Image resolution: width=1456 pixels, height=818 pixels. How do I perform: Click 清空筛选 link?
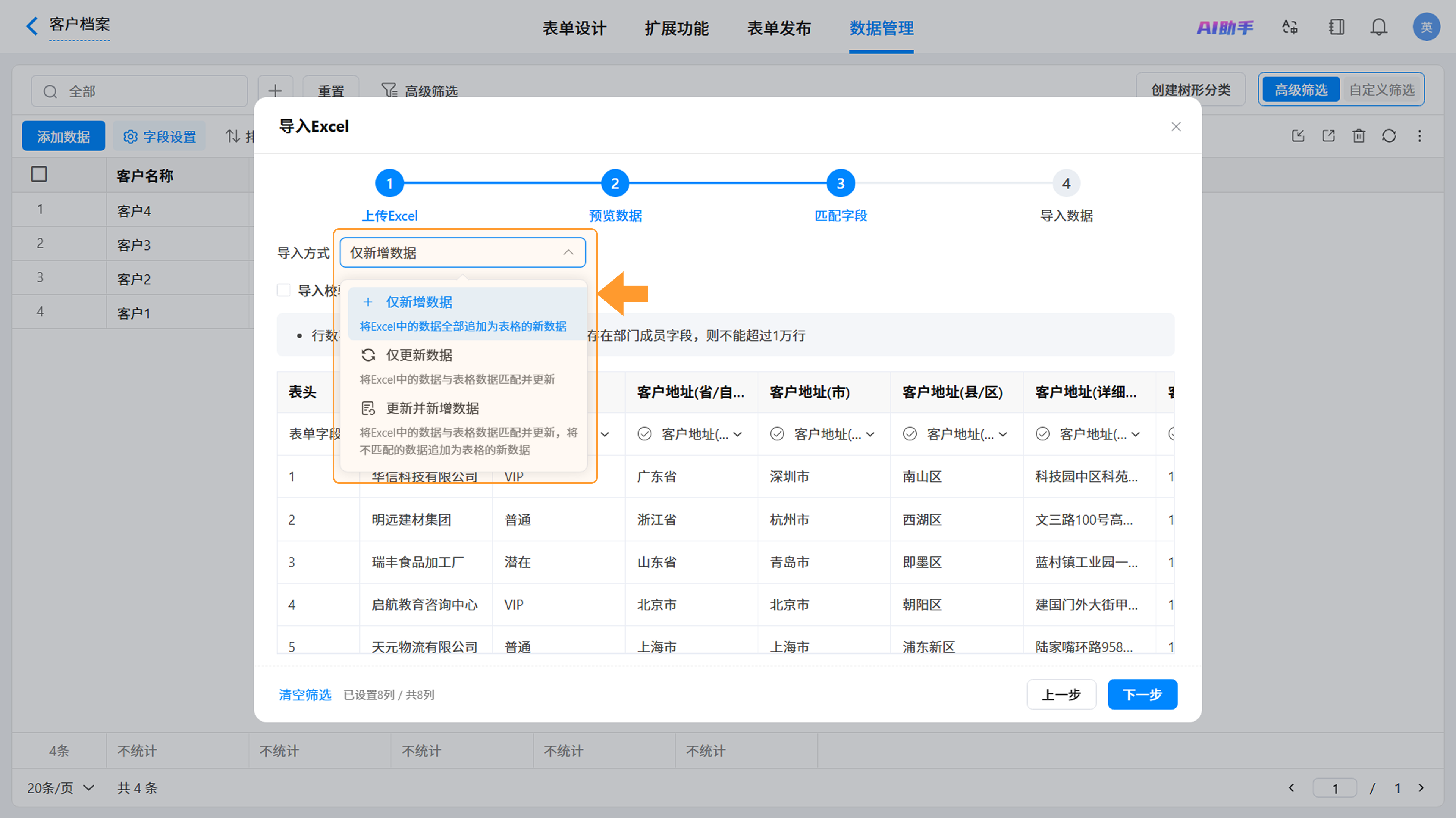tap(304, 694)
